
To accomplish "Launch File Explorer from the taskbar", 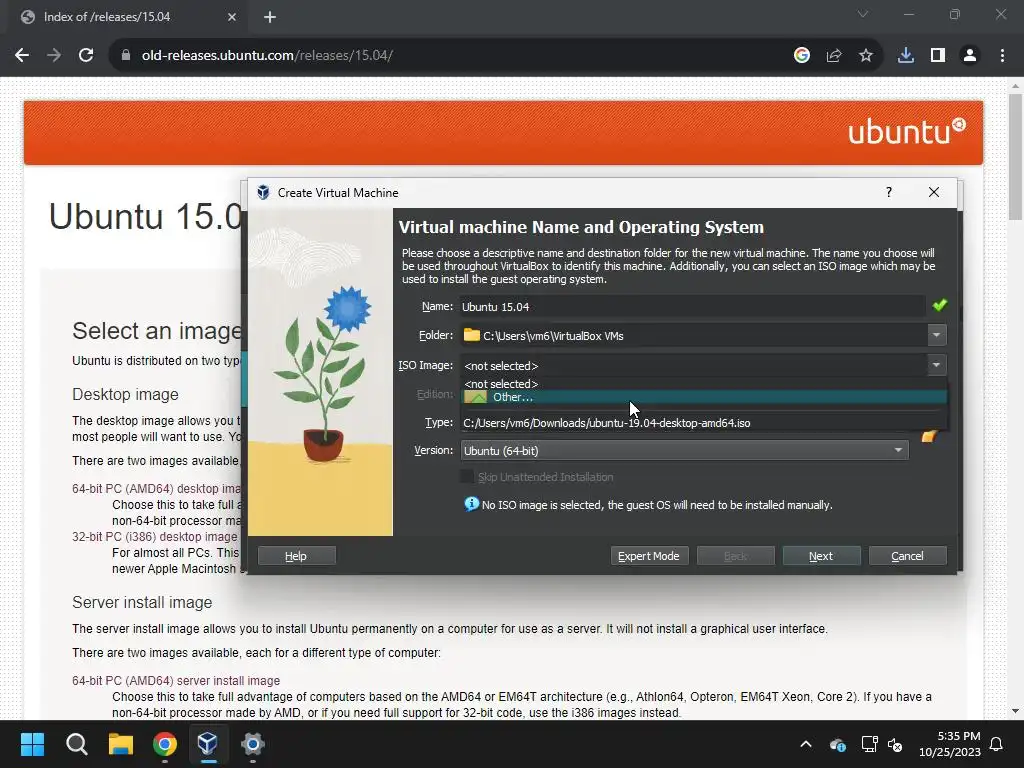I will pos(121,744).
